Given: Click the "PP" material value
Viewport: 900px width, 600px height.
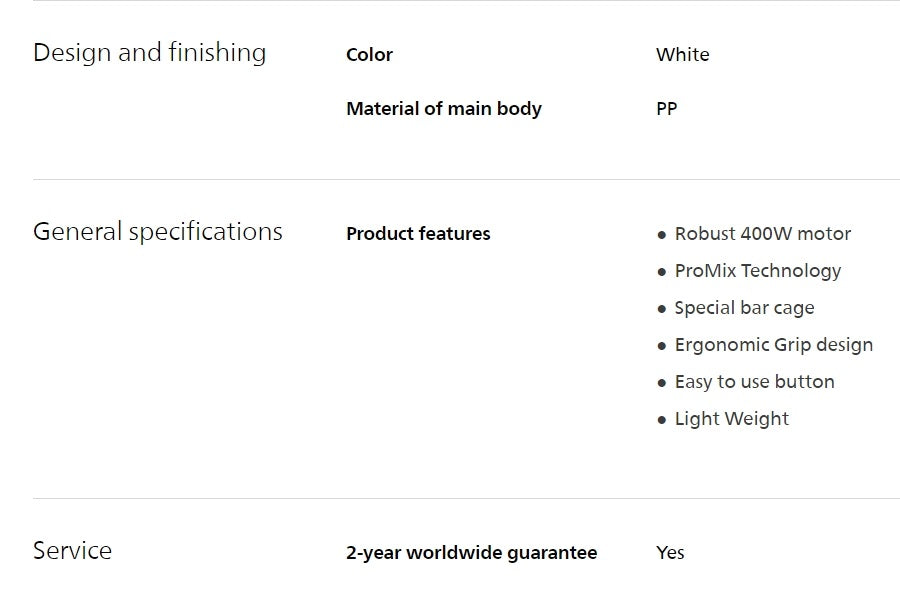Looking at the screenshot, I should click(x=666, y=109).
